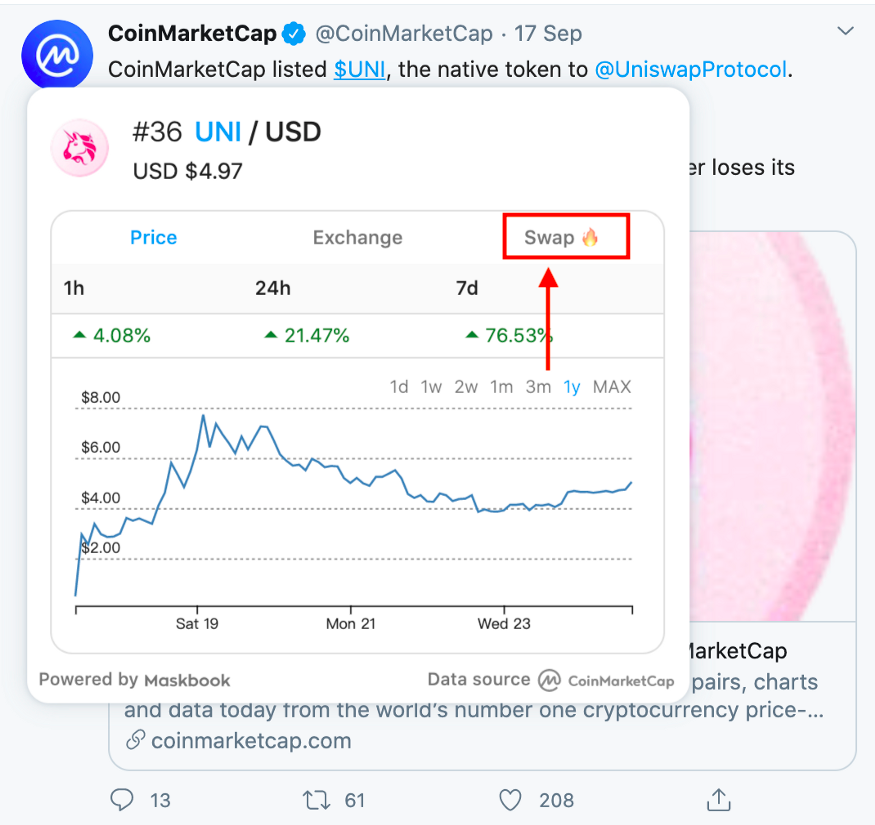This screenshot has height=825, width=875.
Task: Click the retweet icon
Action: [316, 800]
